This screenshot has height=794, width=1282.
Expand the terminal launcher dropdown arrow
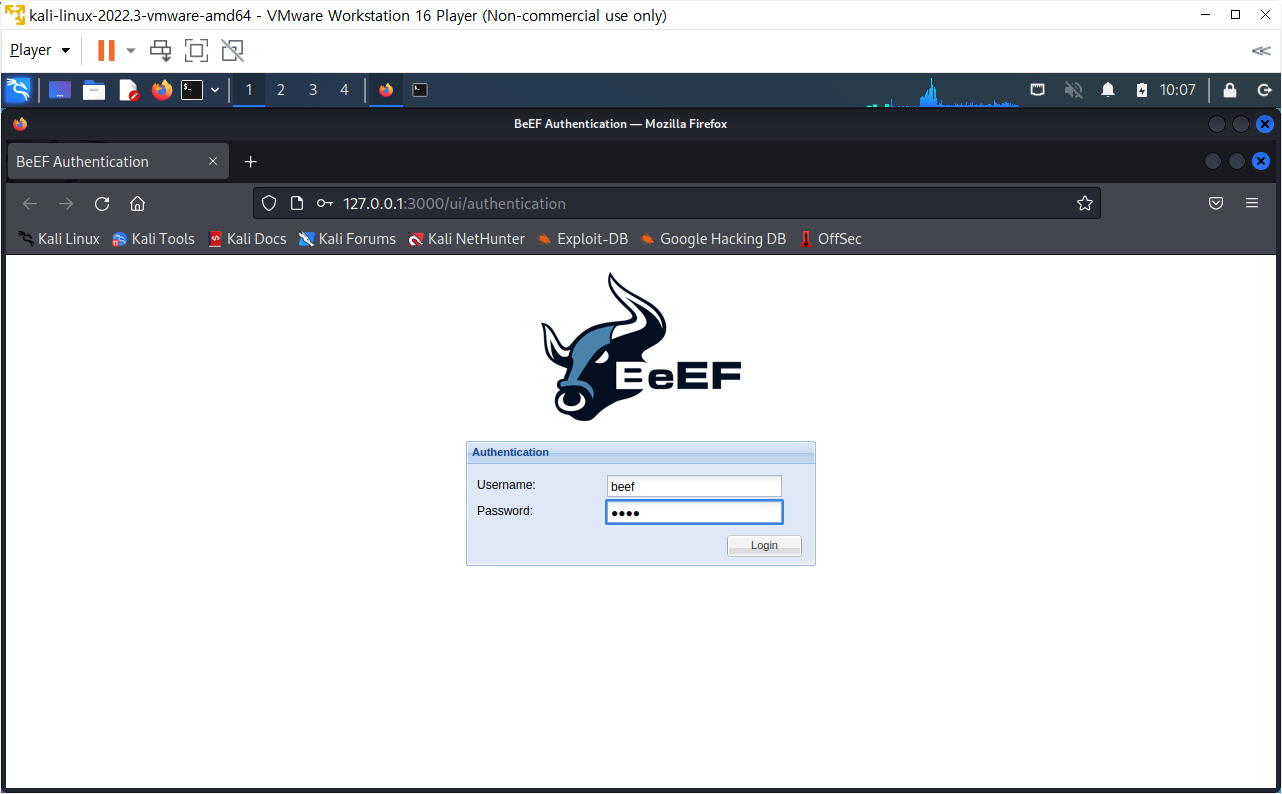click(x=215, y=90)
